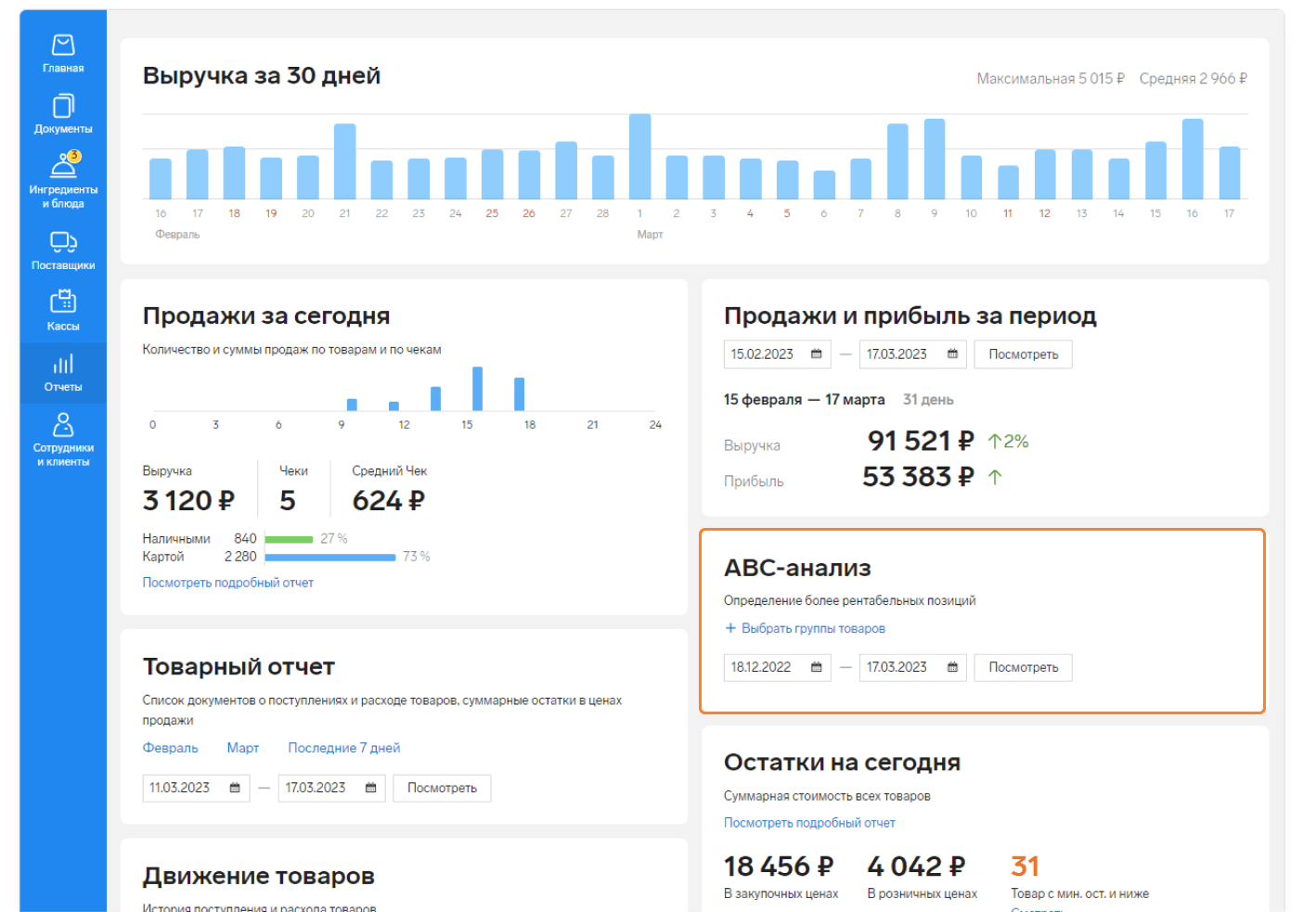Open the Кассы cash register icon
Screen dimensions: 1316x912
coord(63,301)
